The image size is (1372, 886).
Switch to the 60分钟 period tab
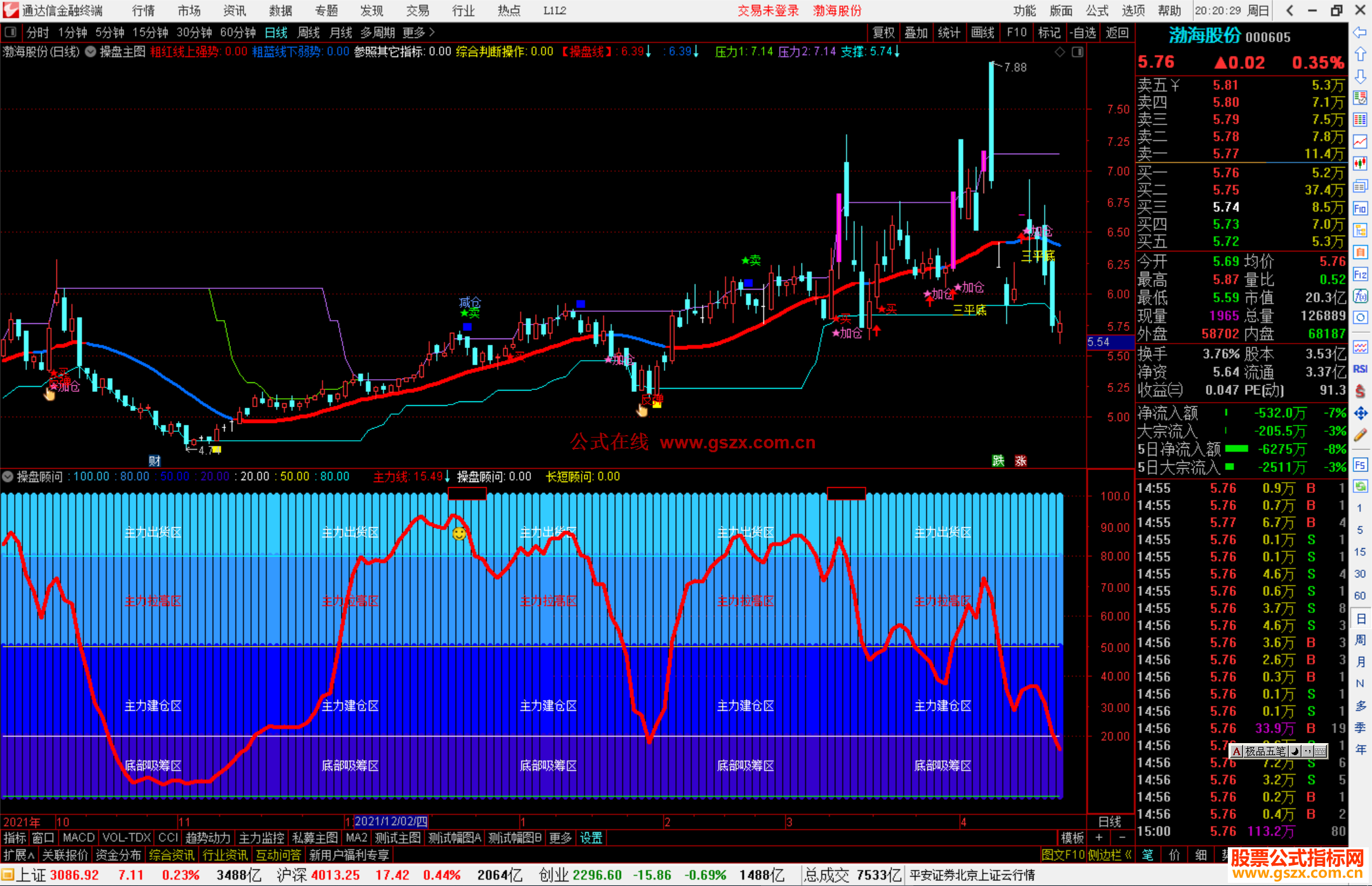[x=238, y=32]
